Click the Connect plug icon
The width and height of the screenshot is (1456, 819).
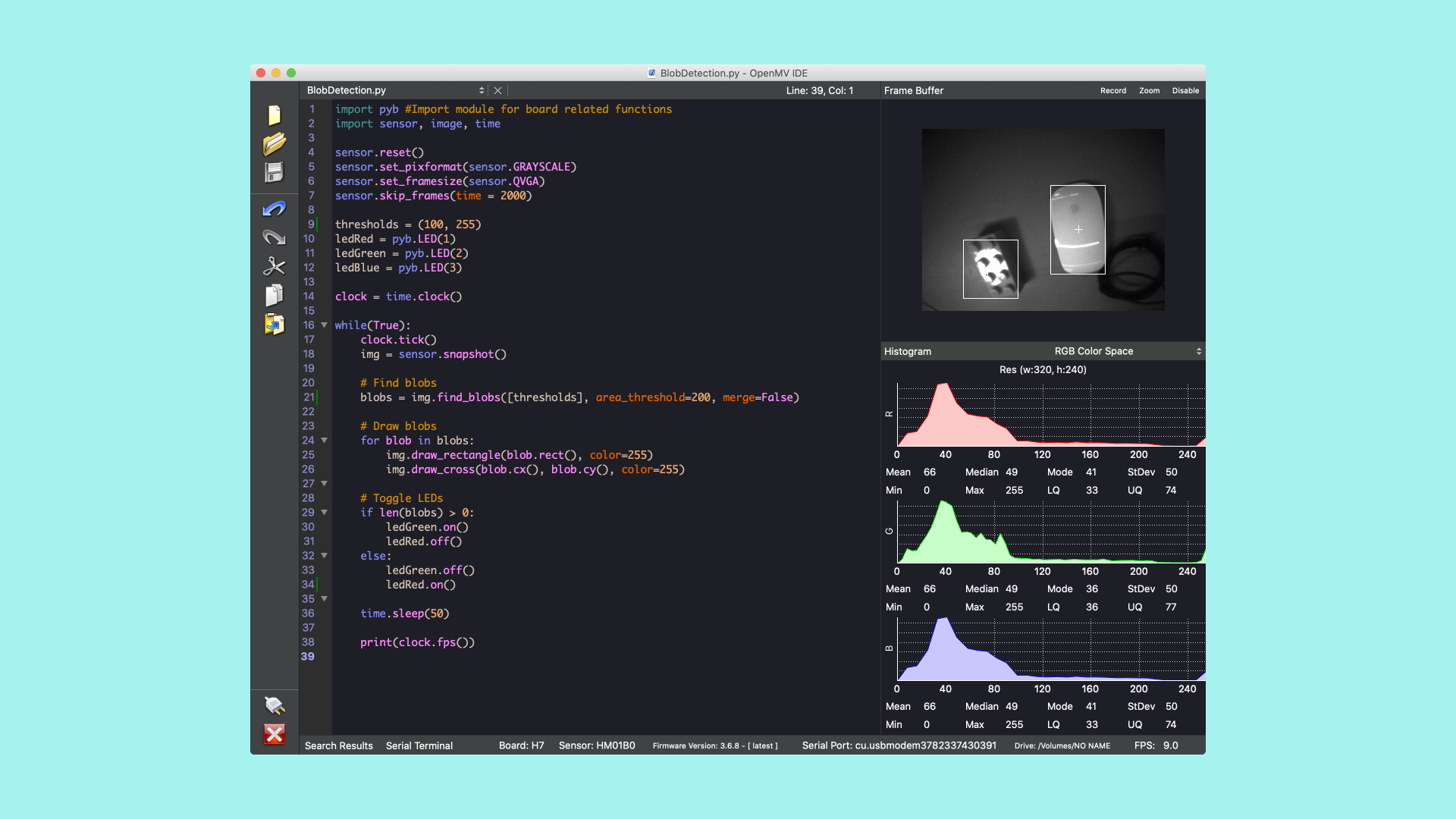coord(274,705)
